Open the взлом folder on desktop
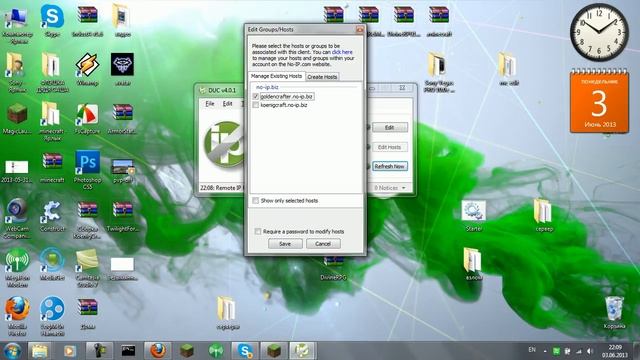 click(x=473, y=264)
